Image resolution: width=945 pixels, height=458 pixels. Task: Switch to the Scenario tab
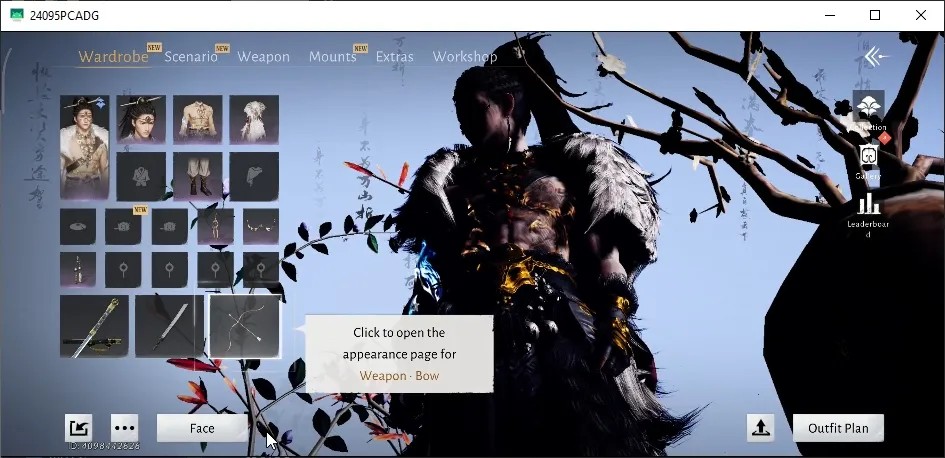pos(190,57)
